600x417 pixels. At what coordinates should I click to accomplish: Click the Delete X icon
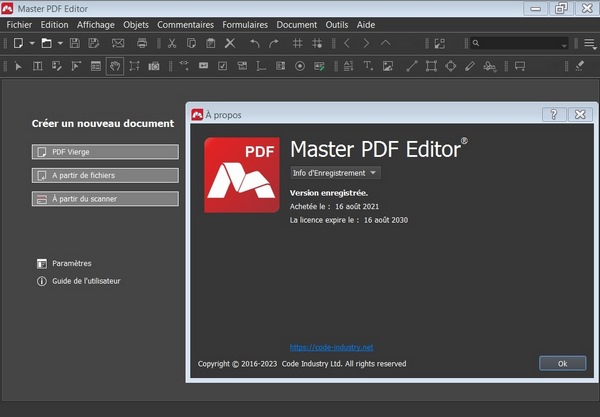230,43
